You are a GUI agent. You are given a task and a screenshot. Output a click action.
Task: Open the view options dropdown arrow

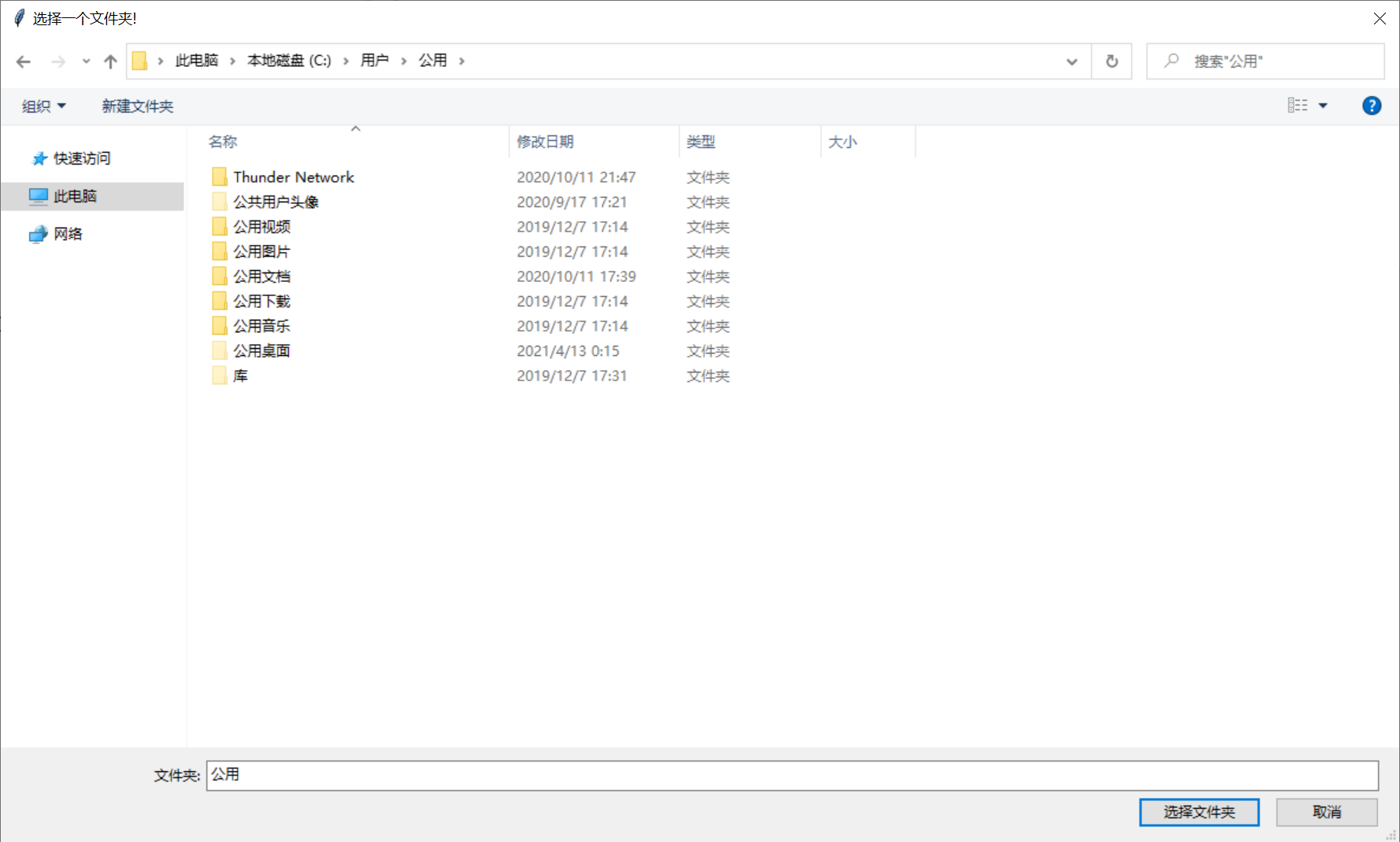[1323, 106]
